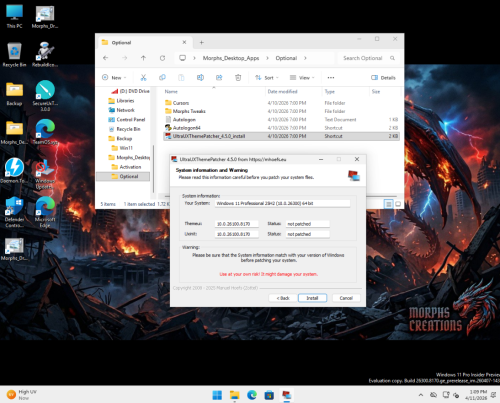Click the Rename icon in Explorer toolbar
500x403 pixels.
pos(200,78)
